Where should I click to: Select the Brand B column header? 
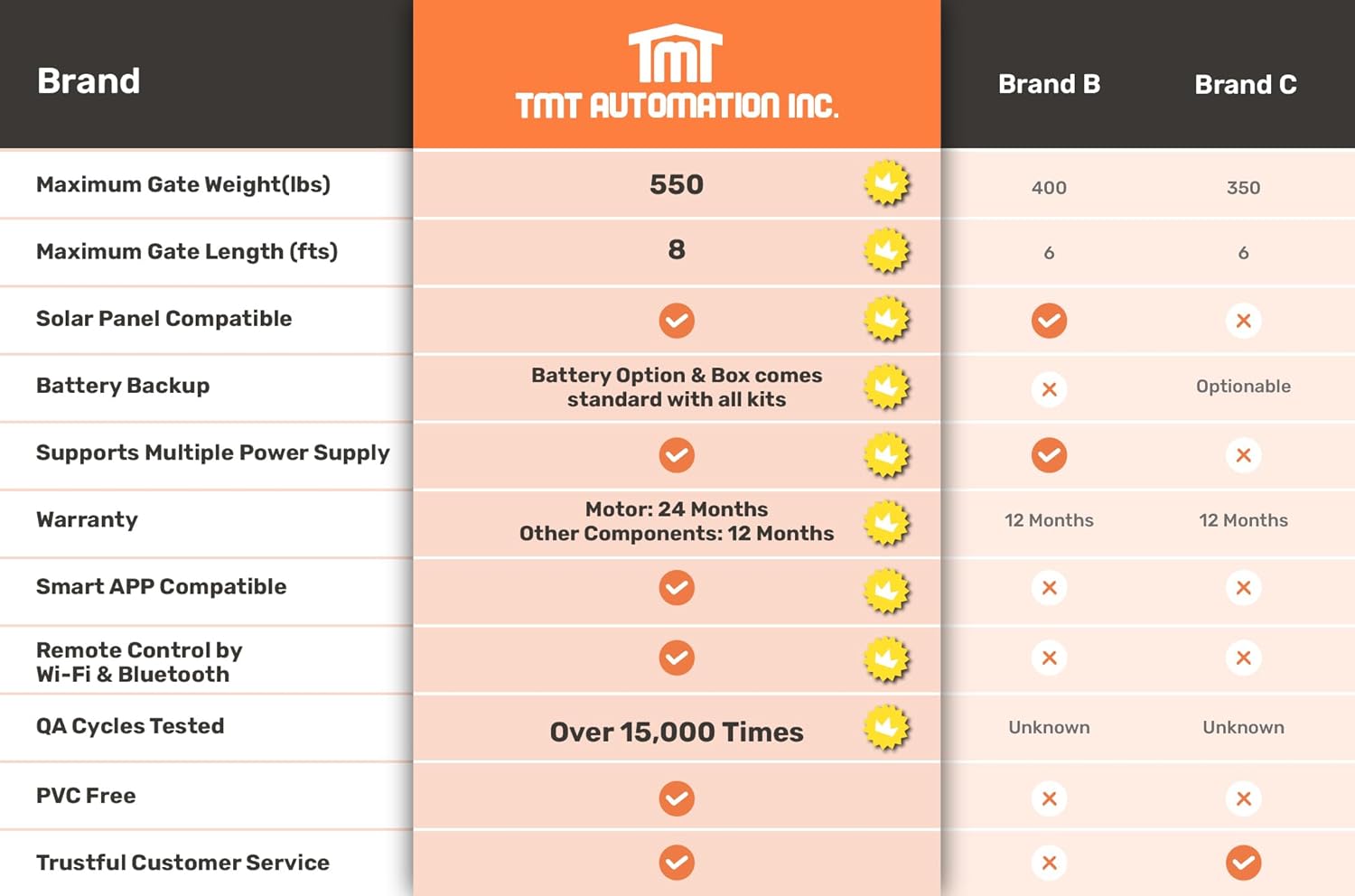click(1049, 84)
